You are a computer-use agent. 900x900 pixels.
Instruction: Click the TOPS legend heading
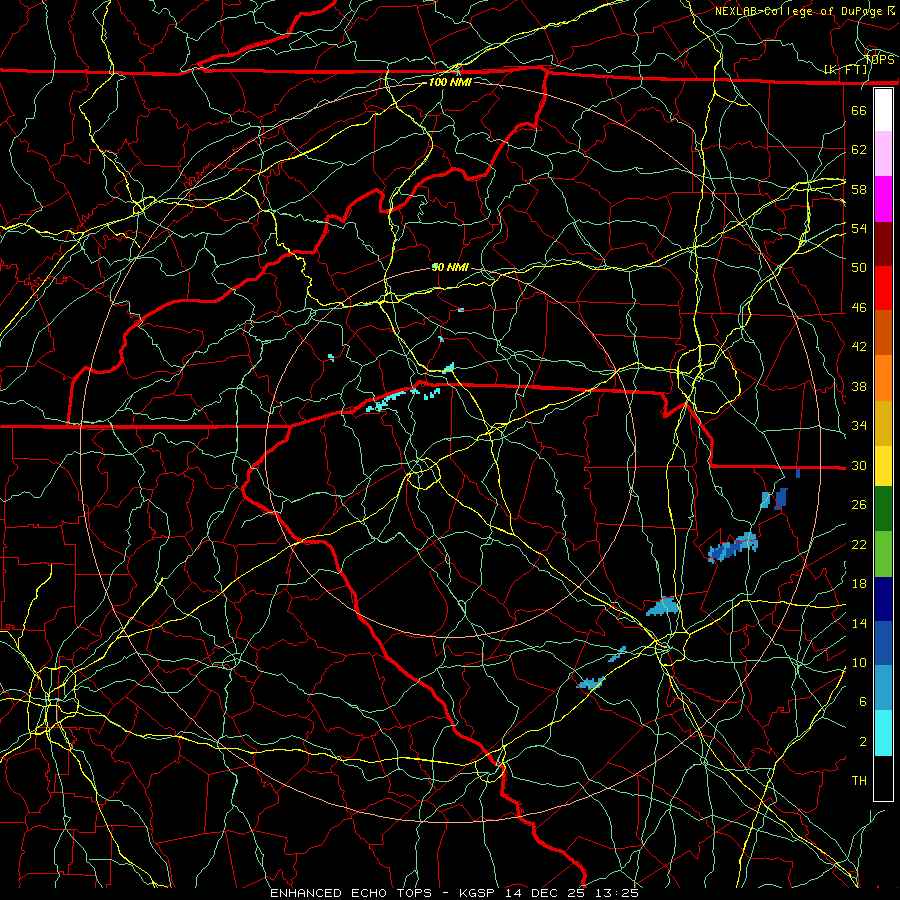tap(880, 60)
